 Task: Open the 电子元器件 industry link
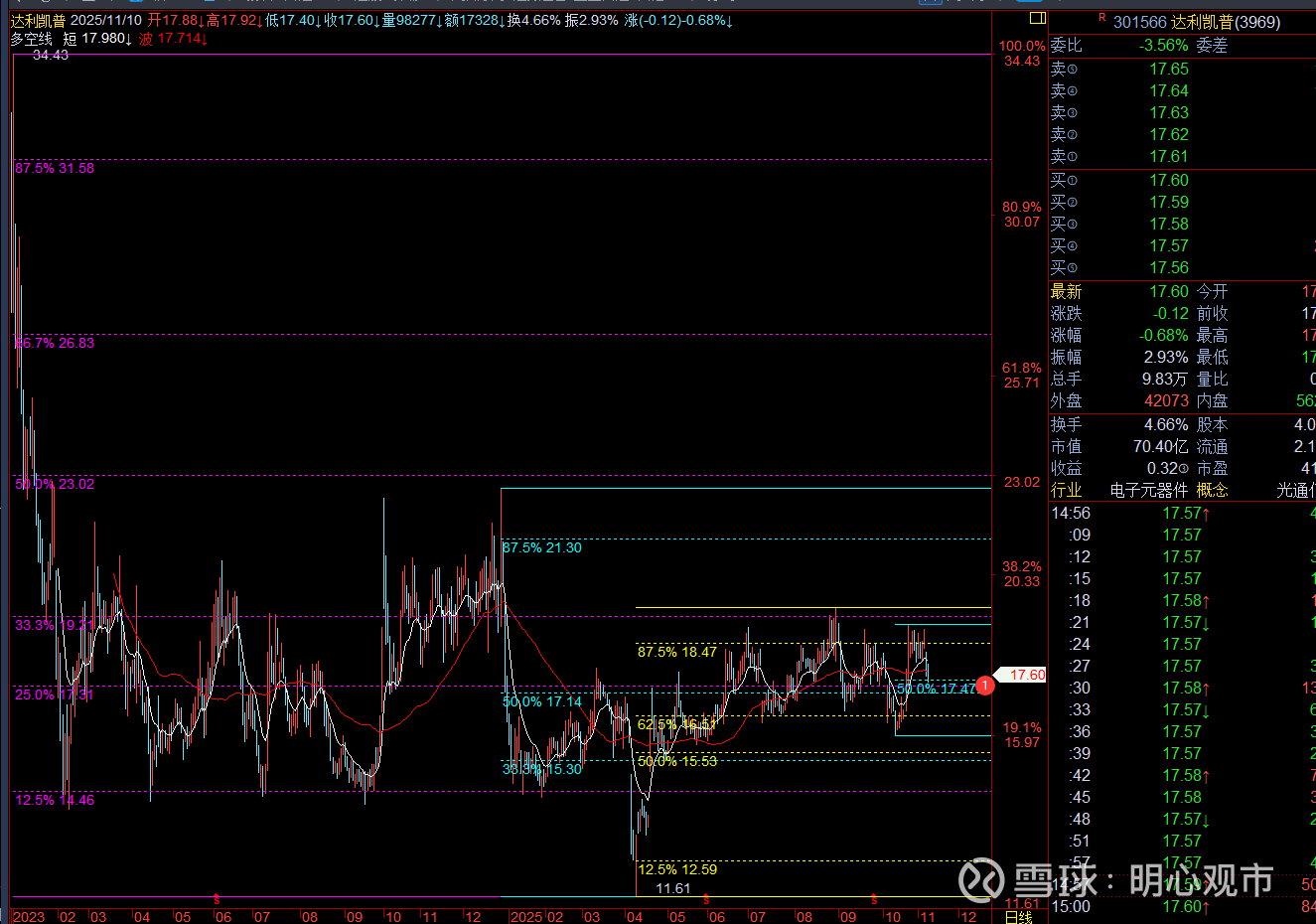(1148, 490)
